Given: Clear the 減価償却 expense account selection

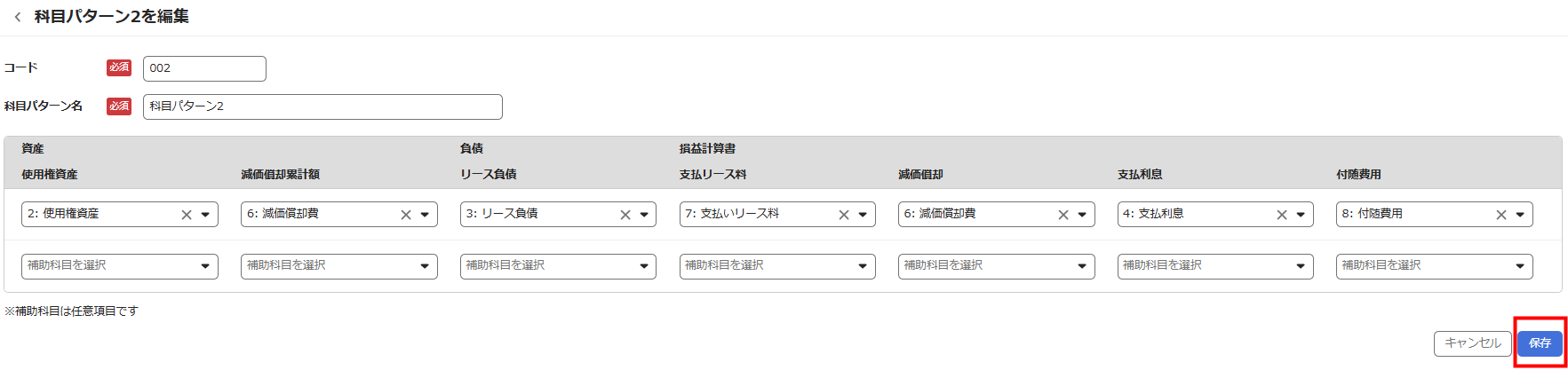Looking at the screenshot, I should (x=1063, y=215).
